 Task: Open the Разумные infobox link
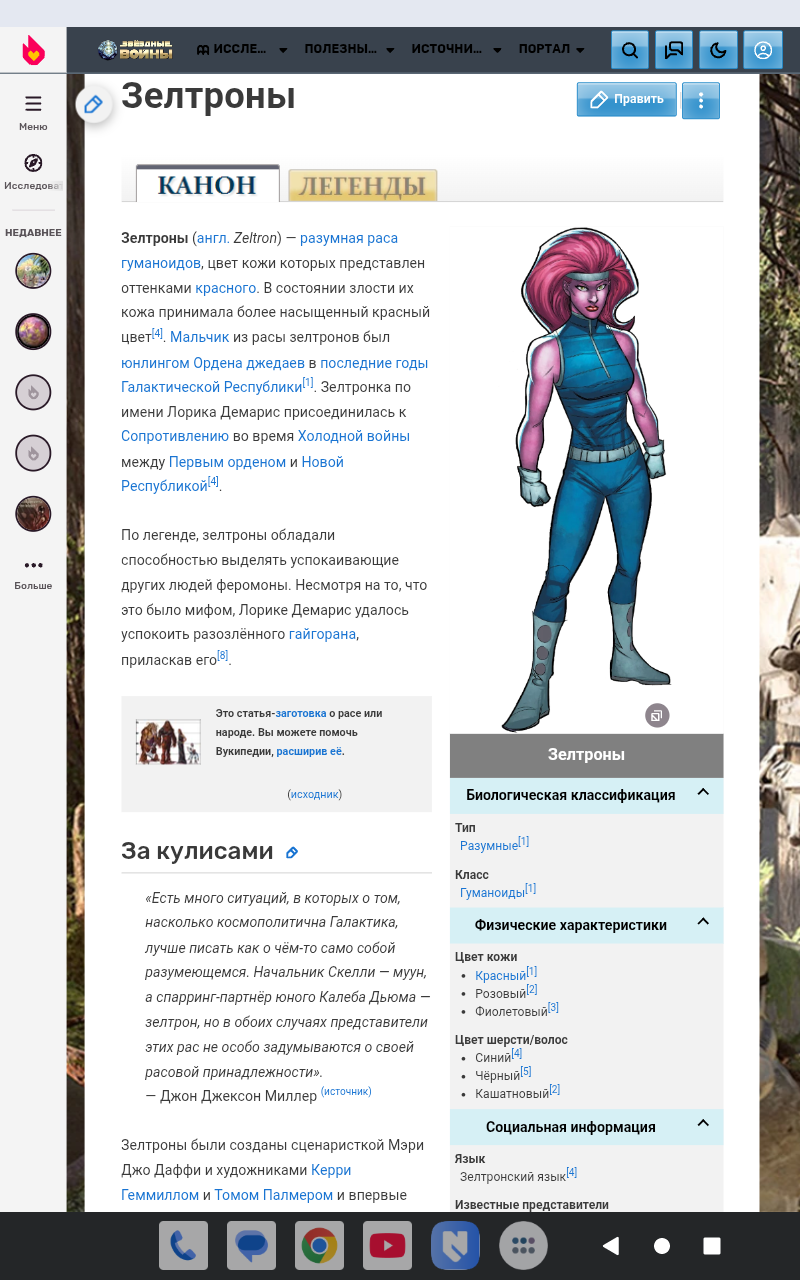(x=489, y=846)
